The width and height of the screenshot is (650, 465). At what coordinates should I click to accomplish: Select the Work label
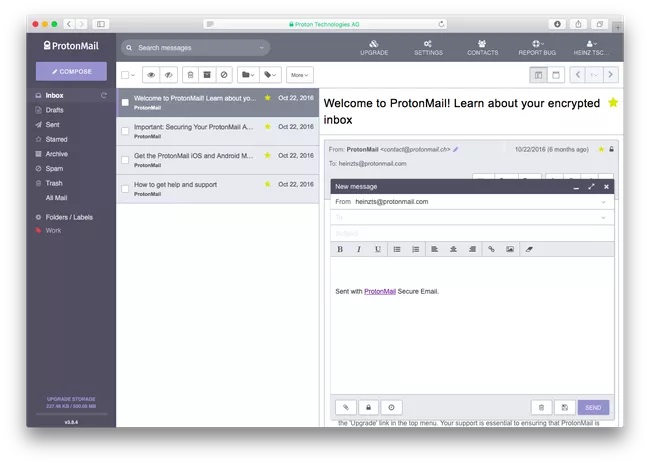tap(53, 230)
